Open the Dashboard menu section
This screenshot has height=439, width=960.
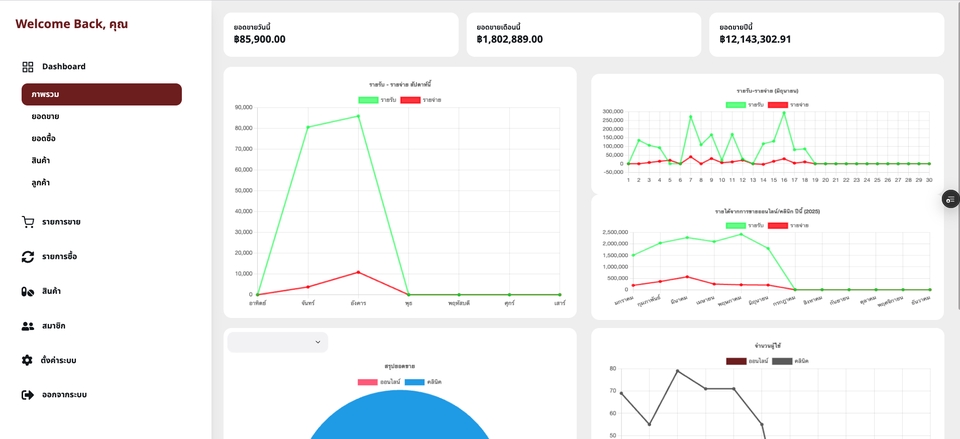[64, 67]
